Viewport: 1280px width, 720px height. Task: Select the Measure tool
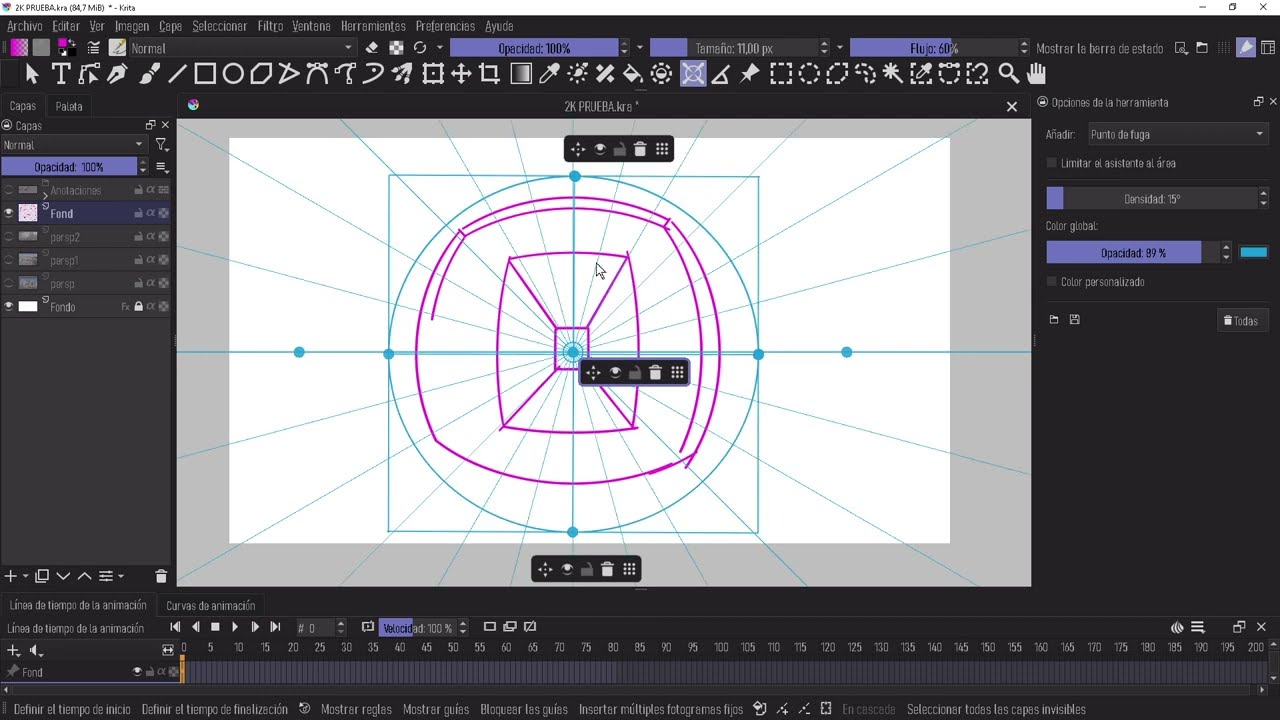click(721, 73)
